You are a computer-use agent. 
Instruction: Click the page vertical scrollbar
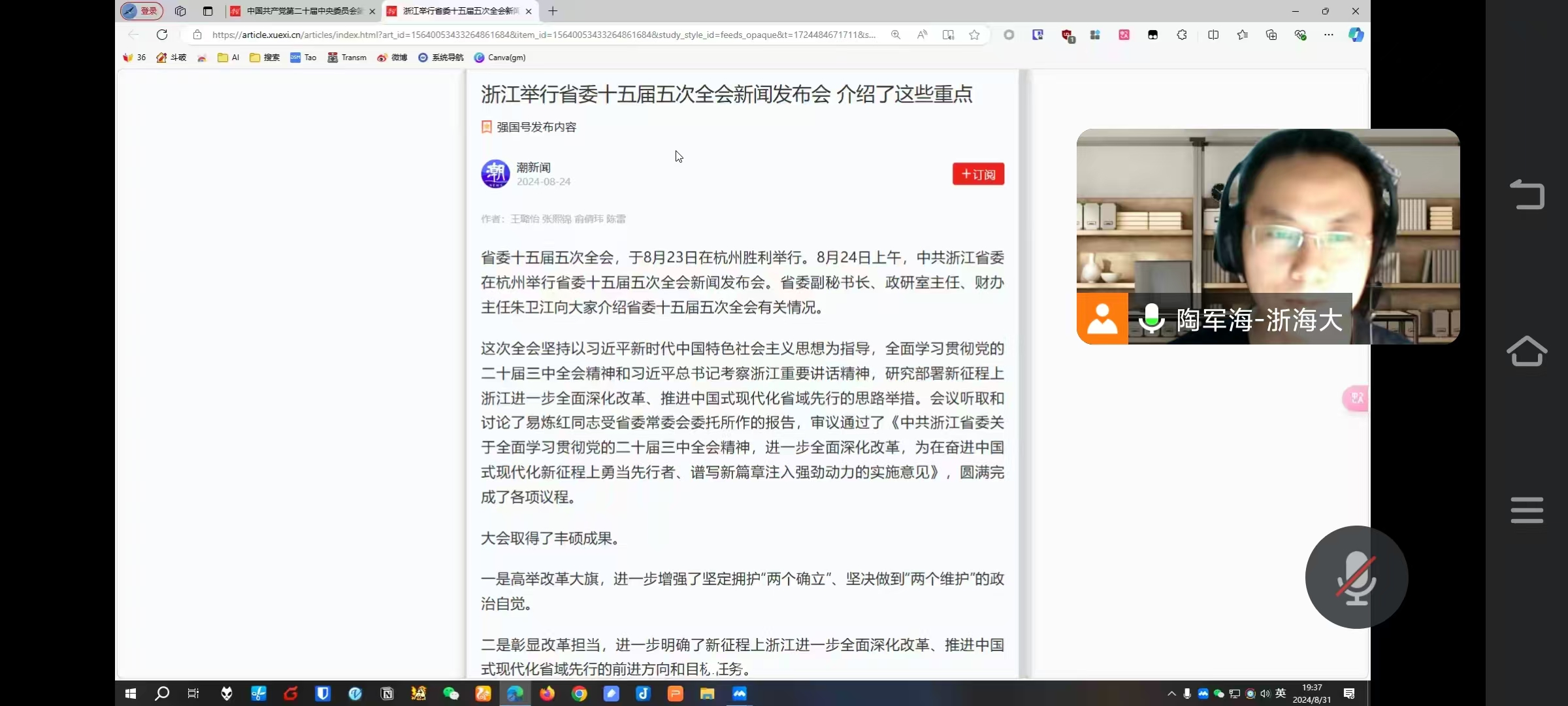click(x=1024, y=373)
